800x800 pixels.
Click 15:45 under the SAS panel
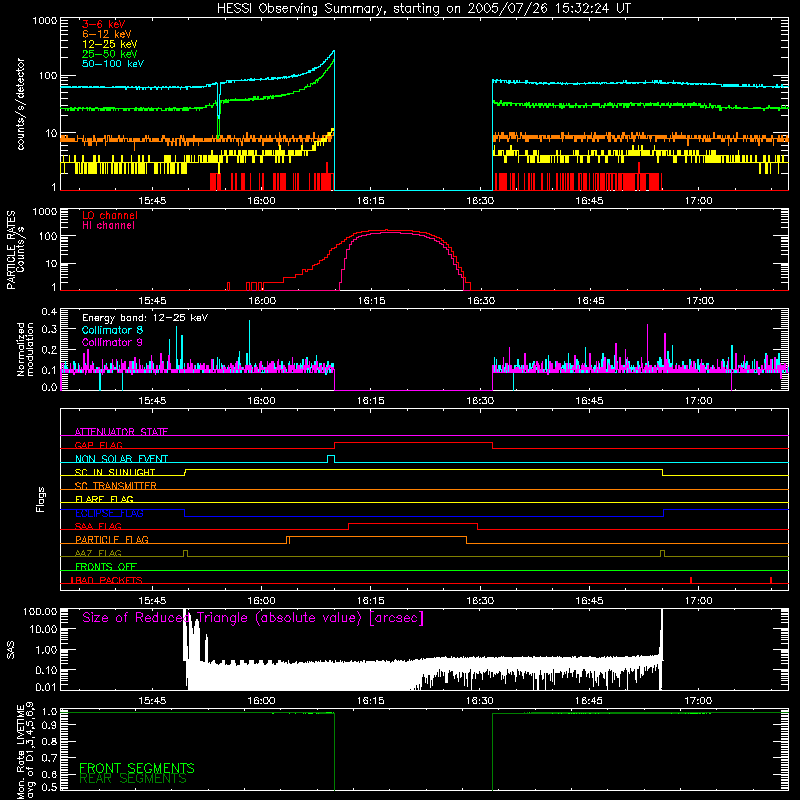point(152,701)
